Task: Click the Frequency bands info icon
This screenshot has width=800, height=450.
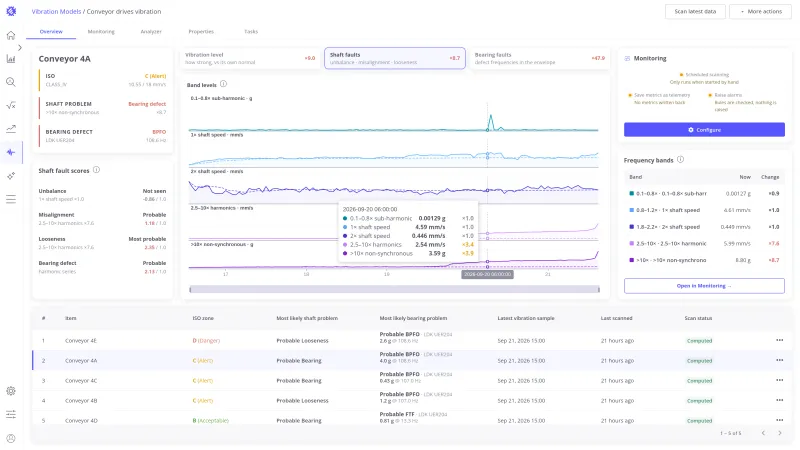Action: click(680, 160)
